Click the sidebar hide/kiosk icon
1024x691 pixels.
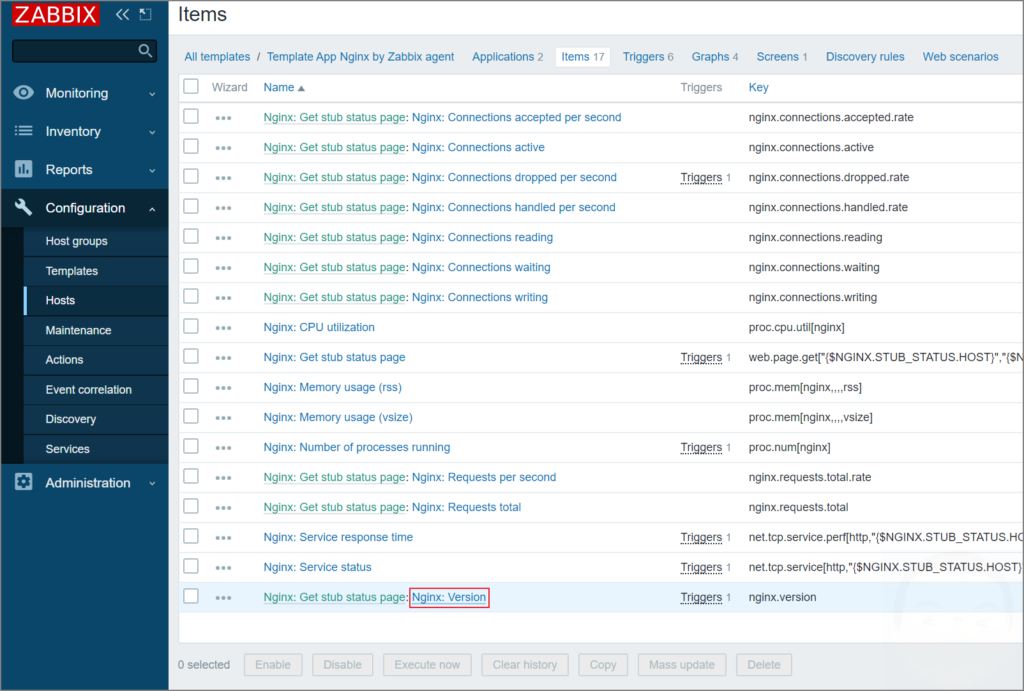[146, 14]
